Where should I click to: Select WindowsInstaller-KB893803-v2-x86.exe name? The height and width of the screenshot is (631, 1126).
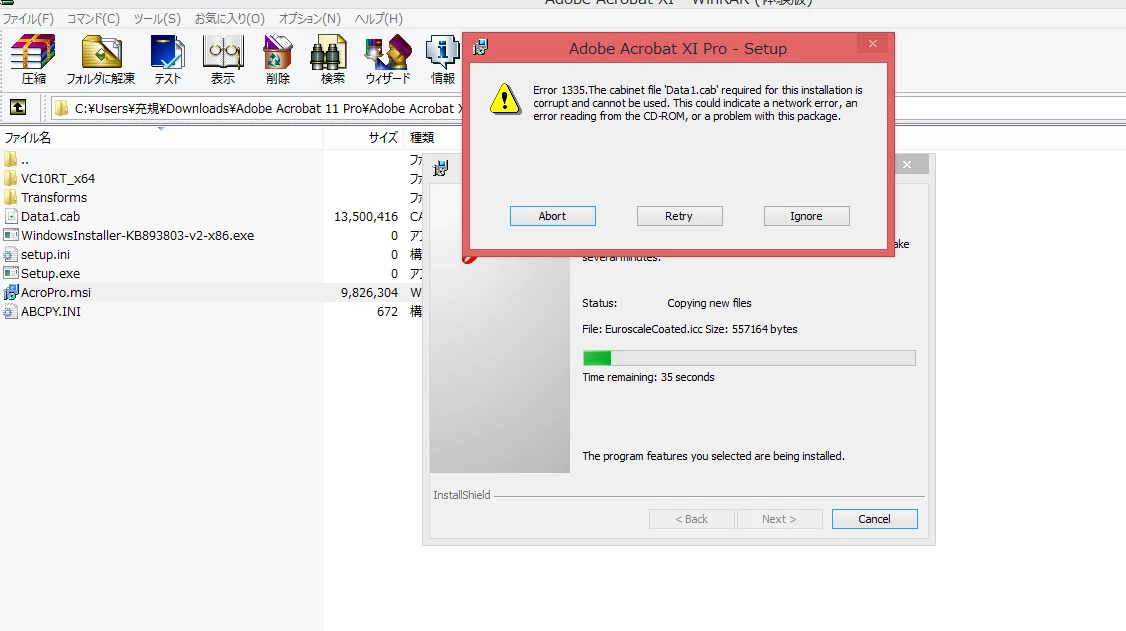(137, 235)
